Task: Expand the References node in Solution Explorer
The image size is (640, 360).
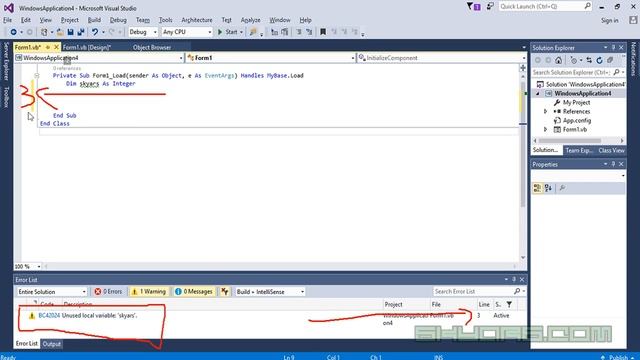Action: tap(545, 111)
